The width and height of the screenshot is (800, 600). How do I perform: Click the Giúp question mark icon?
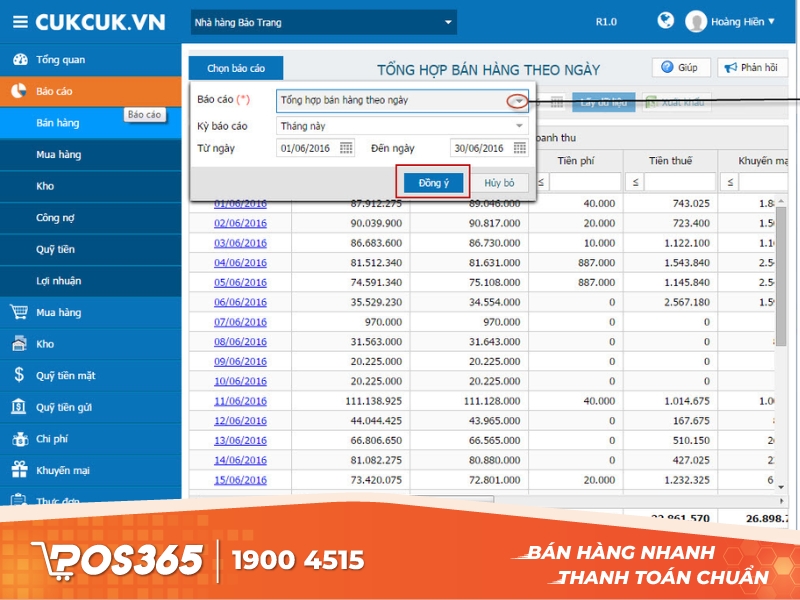click(x=667, y=67)
